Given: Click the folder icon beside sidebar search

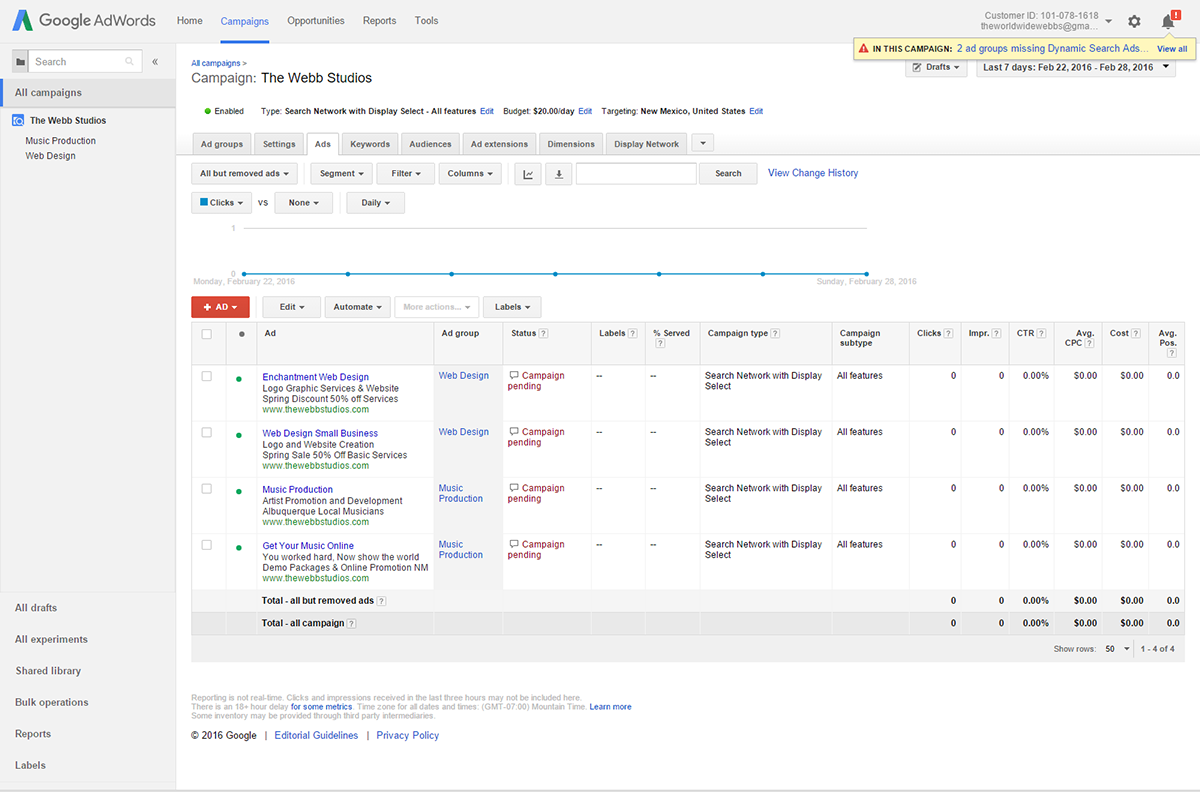Looking at the screenshot, I should click(x=19, y=62).
